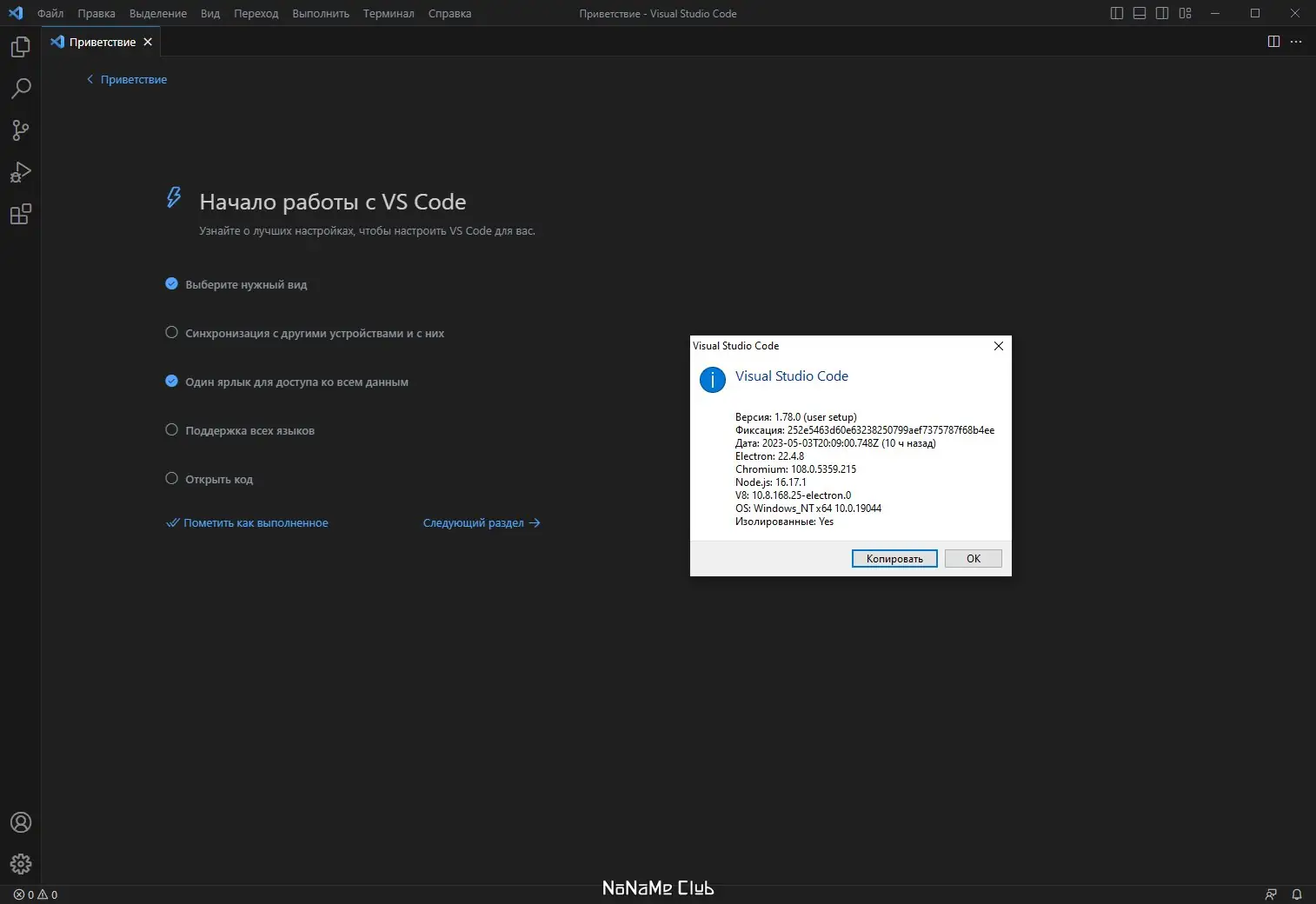Open the feedback icon in status bar

pyautogui.click(x=1271, y=894)
